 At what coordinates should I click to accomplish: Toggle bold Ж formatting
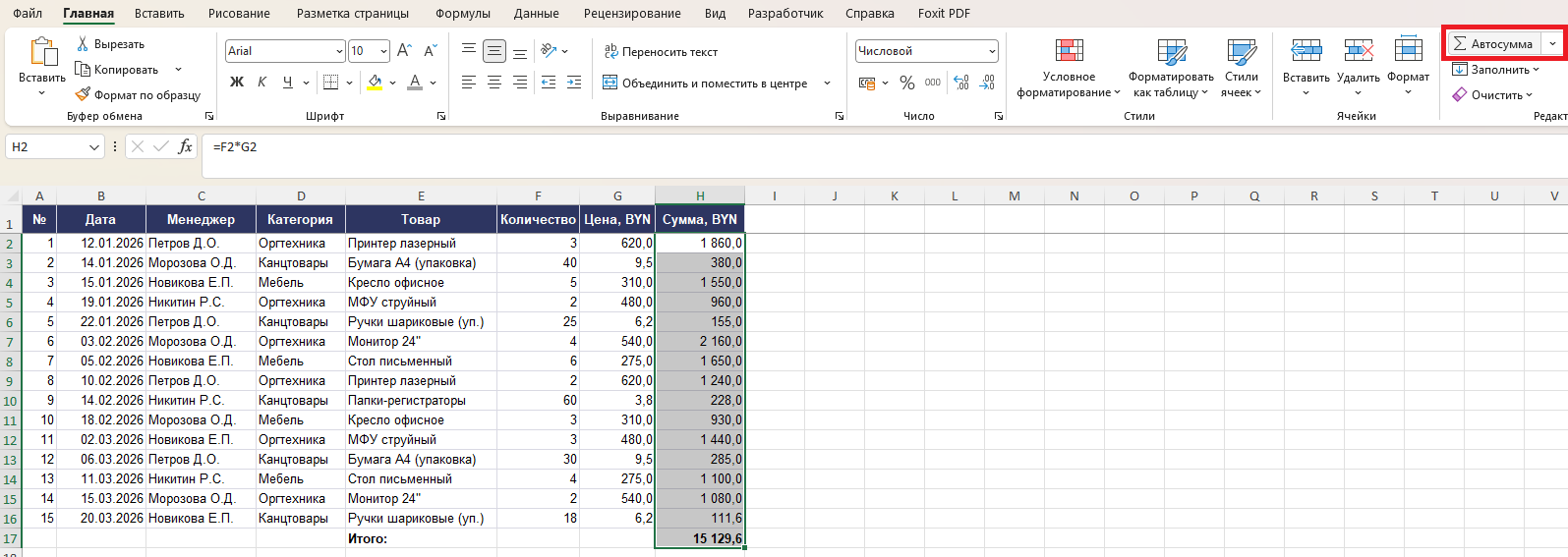coord(237,83)
